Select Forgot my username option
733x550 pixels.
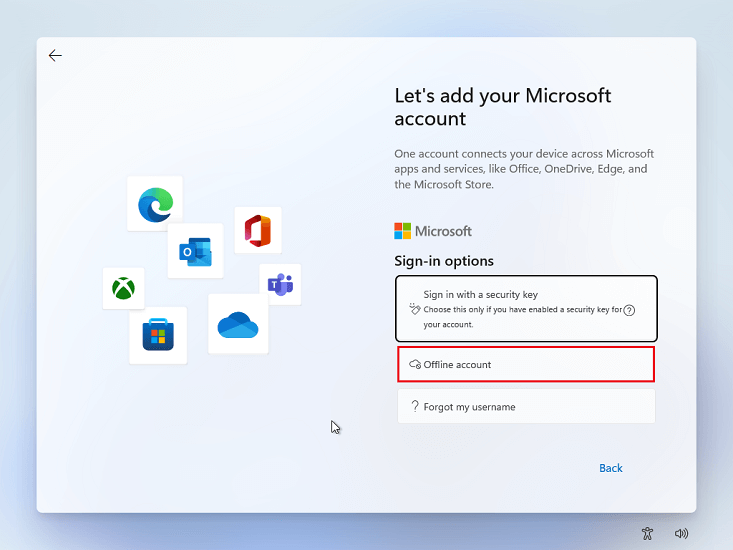point(526,407)
